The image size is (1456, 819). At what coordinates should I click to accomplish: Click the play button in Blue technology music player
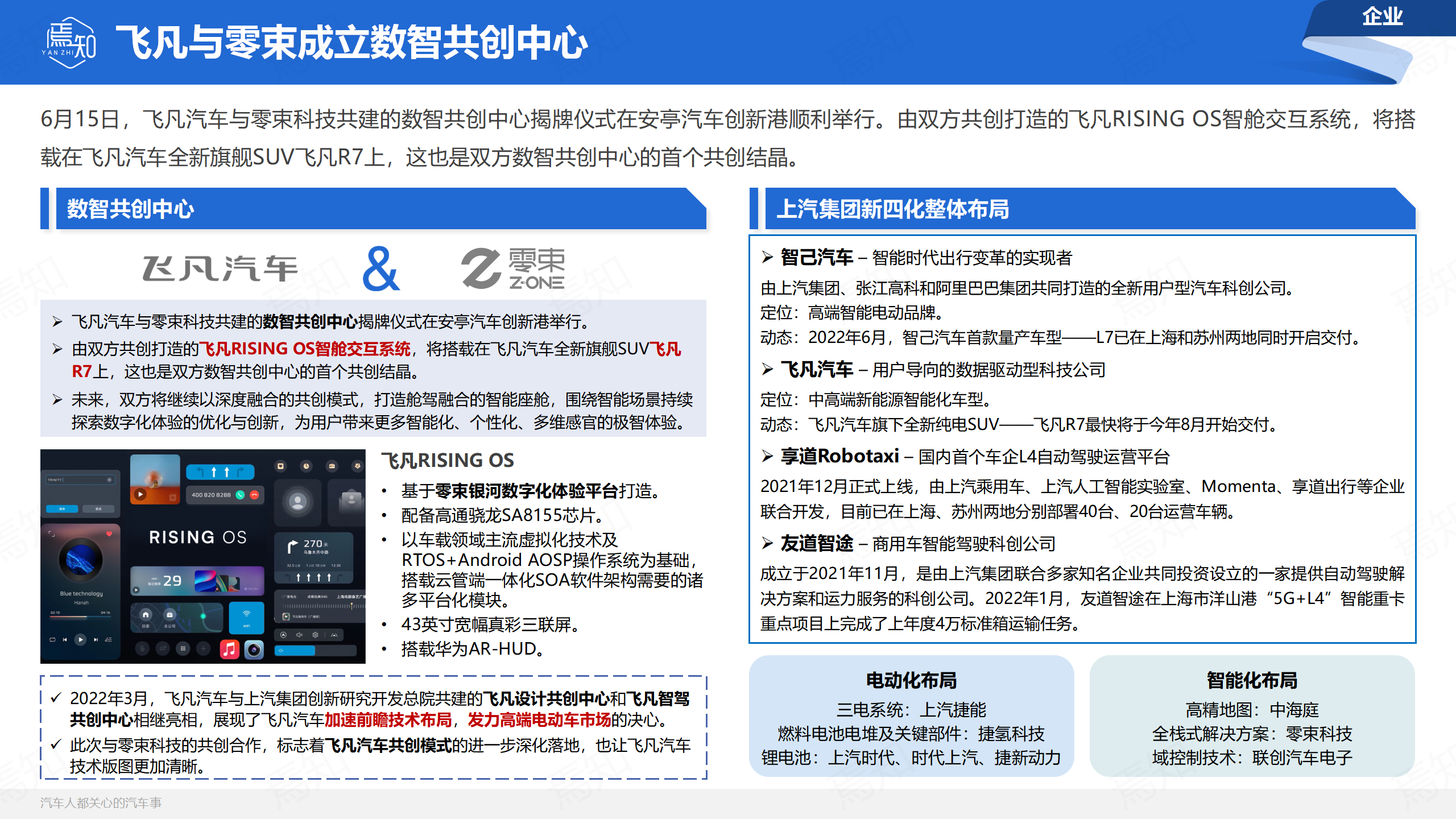point(80,639)
